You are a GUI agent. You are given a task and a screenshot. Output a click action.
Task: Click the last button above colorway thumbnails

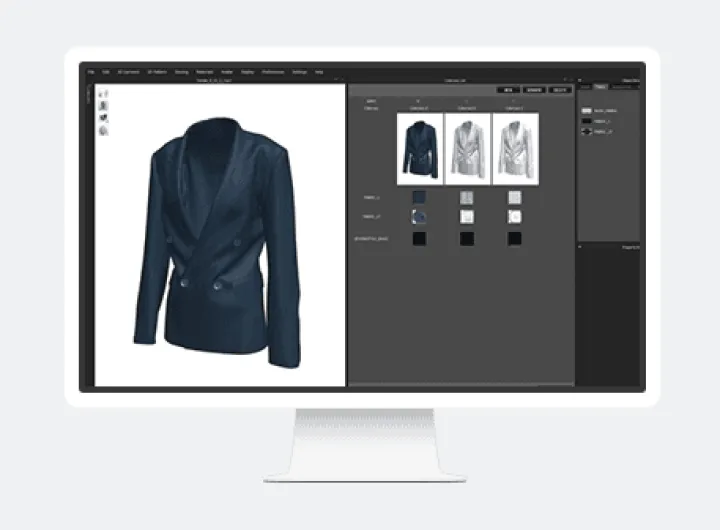coord(558,89)
